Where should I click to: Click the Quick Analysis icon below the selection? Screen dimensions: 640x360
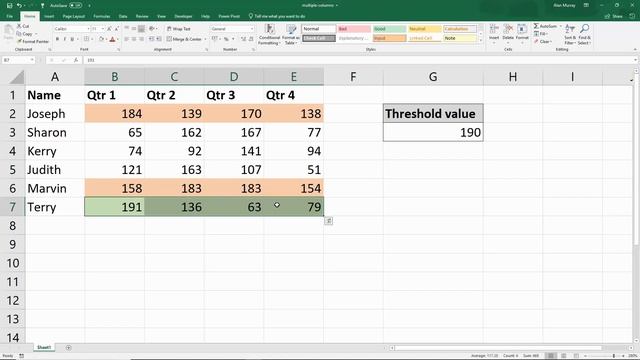coord(329,221)
